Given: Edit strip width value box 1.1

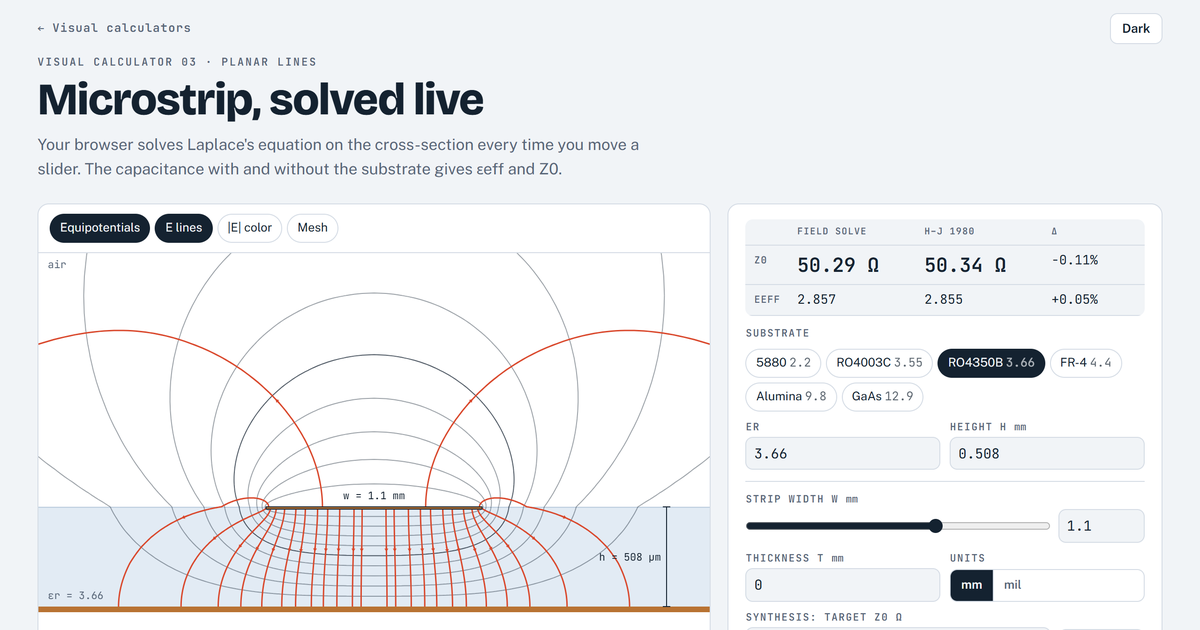Looking at the screenshot, I should click(1101, 526).
